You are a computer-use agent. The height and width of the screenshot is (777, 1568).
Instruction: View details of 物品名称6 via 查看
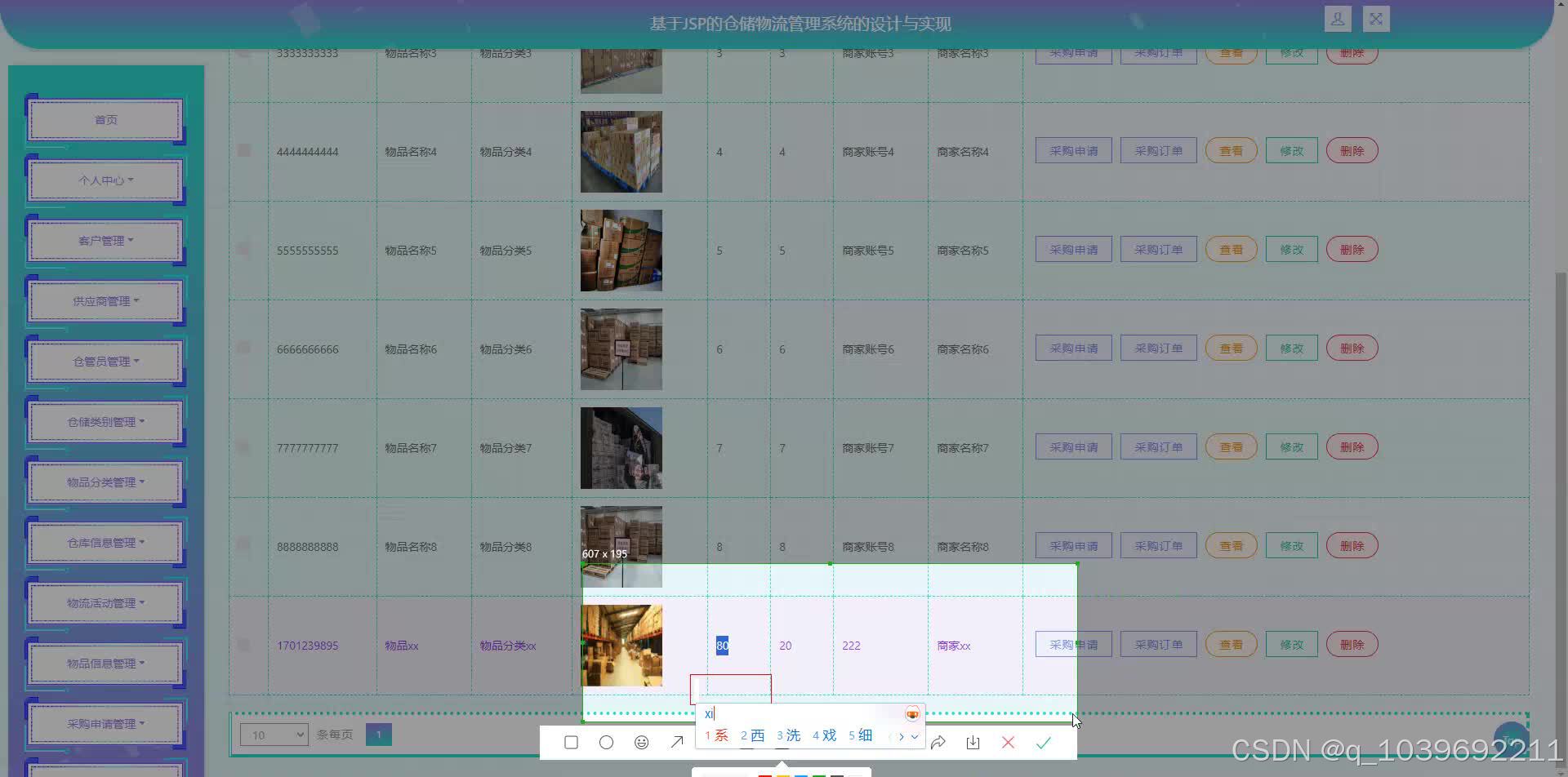click(1231, 349)
